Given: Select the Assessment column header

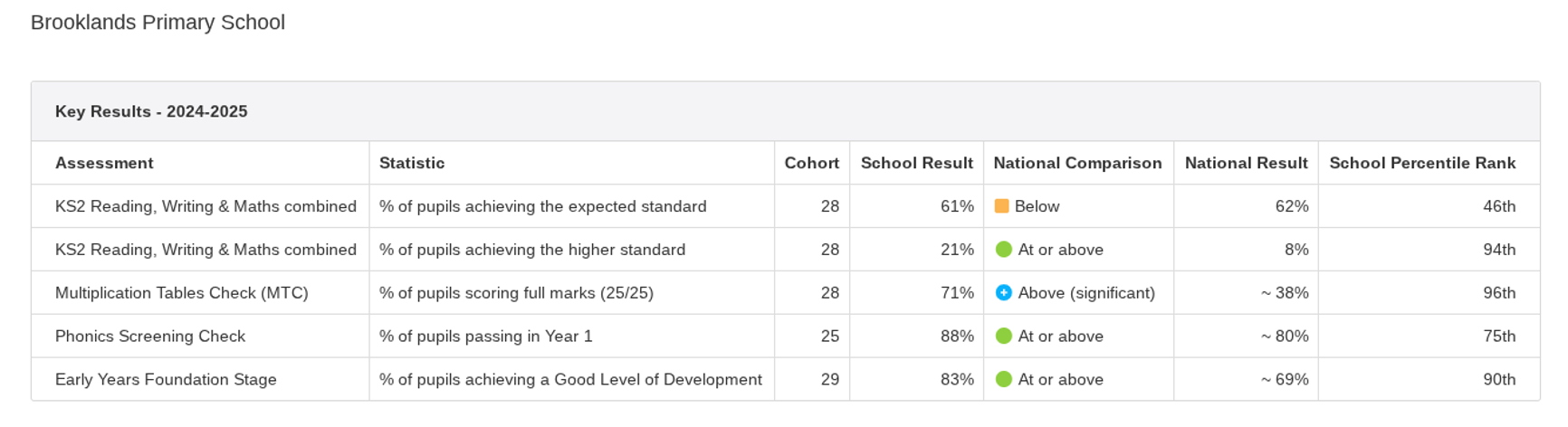Looking at the screenshot, I should (104, 163).
